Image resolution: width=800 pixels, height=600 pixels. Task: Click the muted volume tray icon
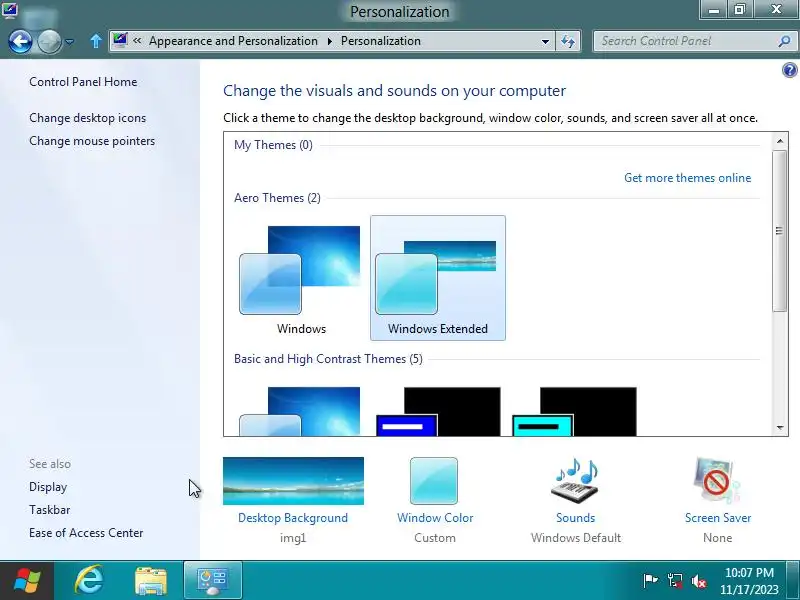click(698, 581)
